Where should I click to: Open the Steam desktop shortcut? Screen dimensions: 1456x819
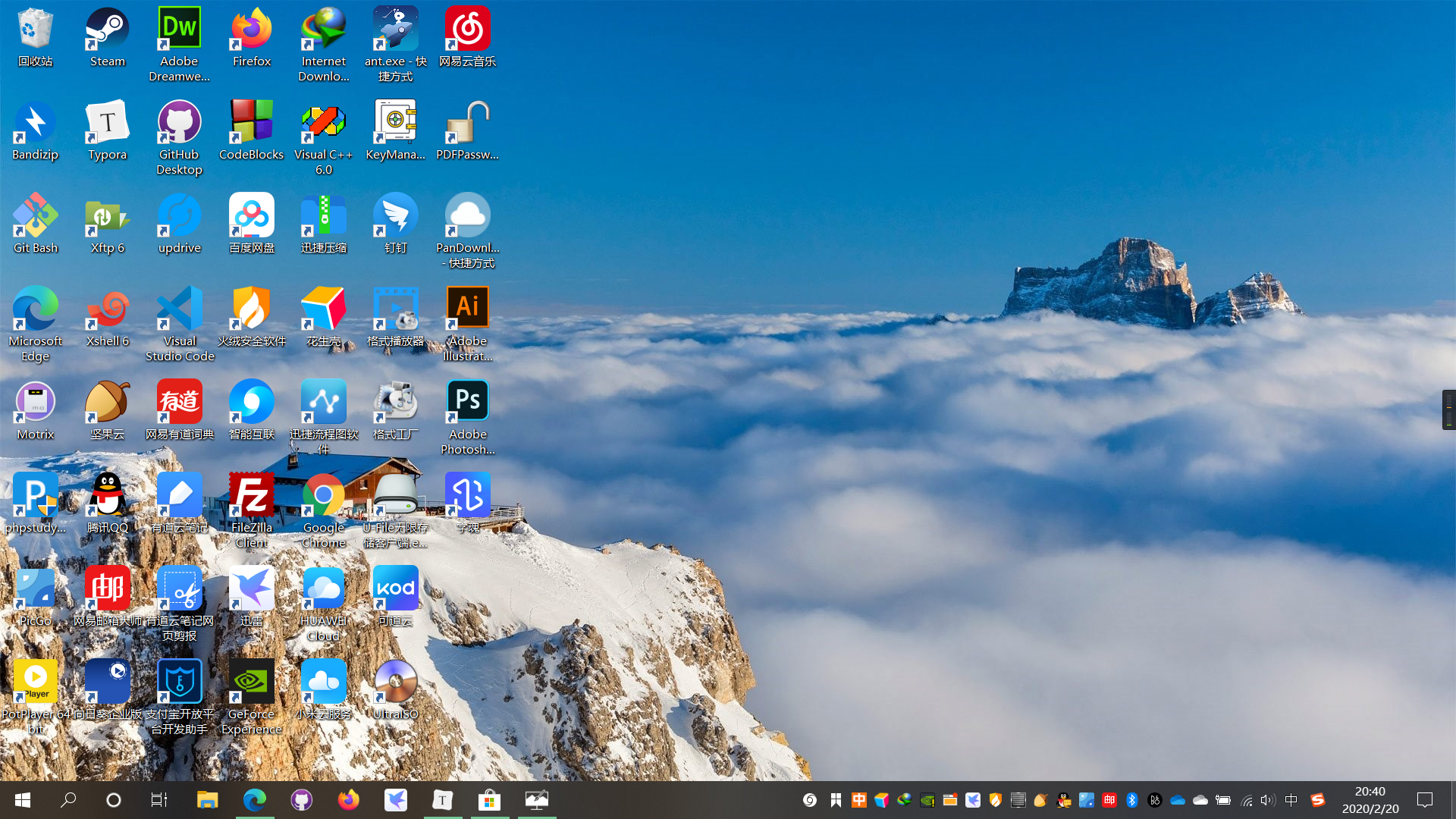[x=107, y=30]
